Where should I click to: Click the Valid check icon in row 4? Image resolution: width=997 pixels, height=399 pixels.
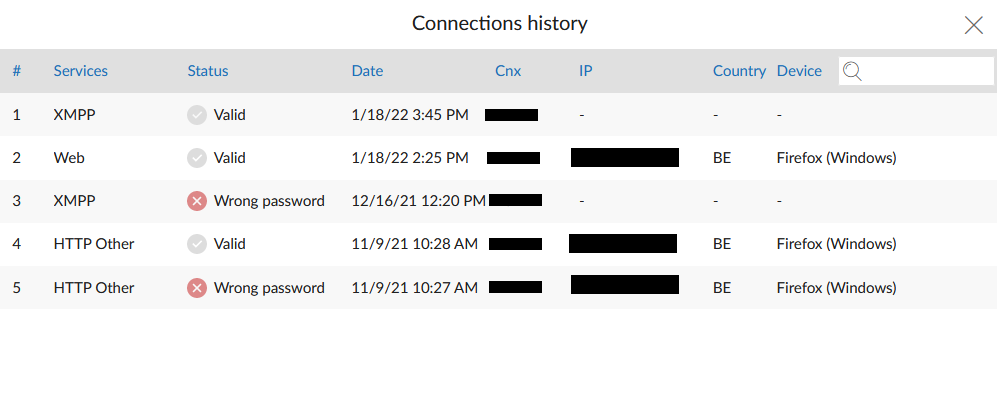pyautogui.click(x=197, y=244)
